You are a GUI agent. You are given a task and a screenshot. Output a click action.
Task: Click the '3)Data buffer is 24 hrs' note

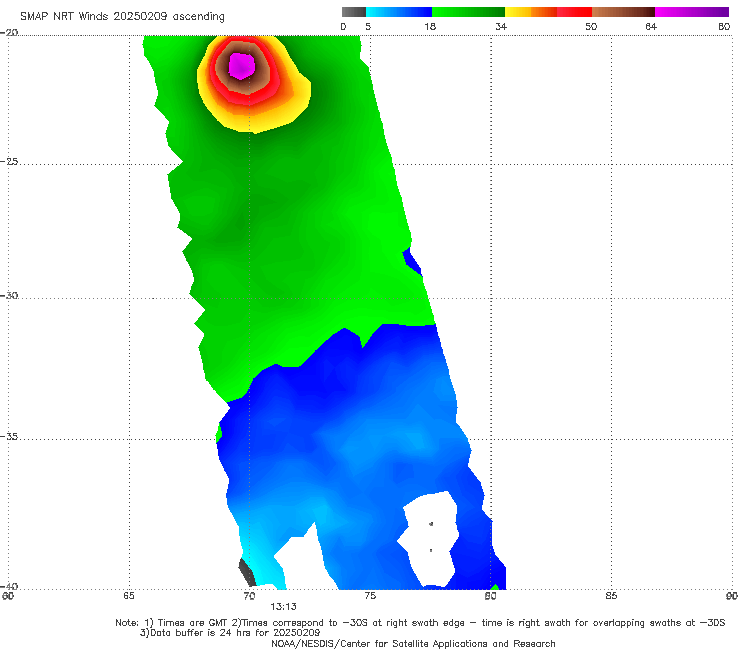(x=230, y=633)
